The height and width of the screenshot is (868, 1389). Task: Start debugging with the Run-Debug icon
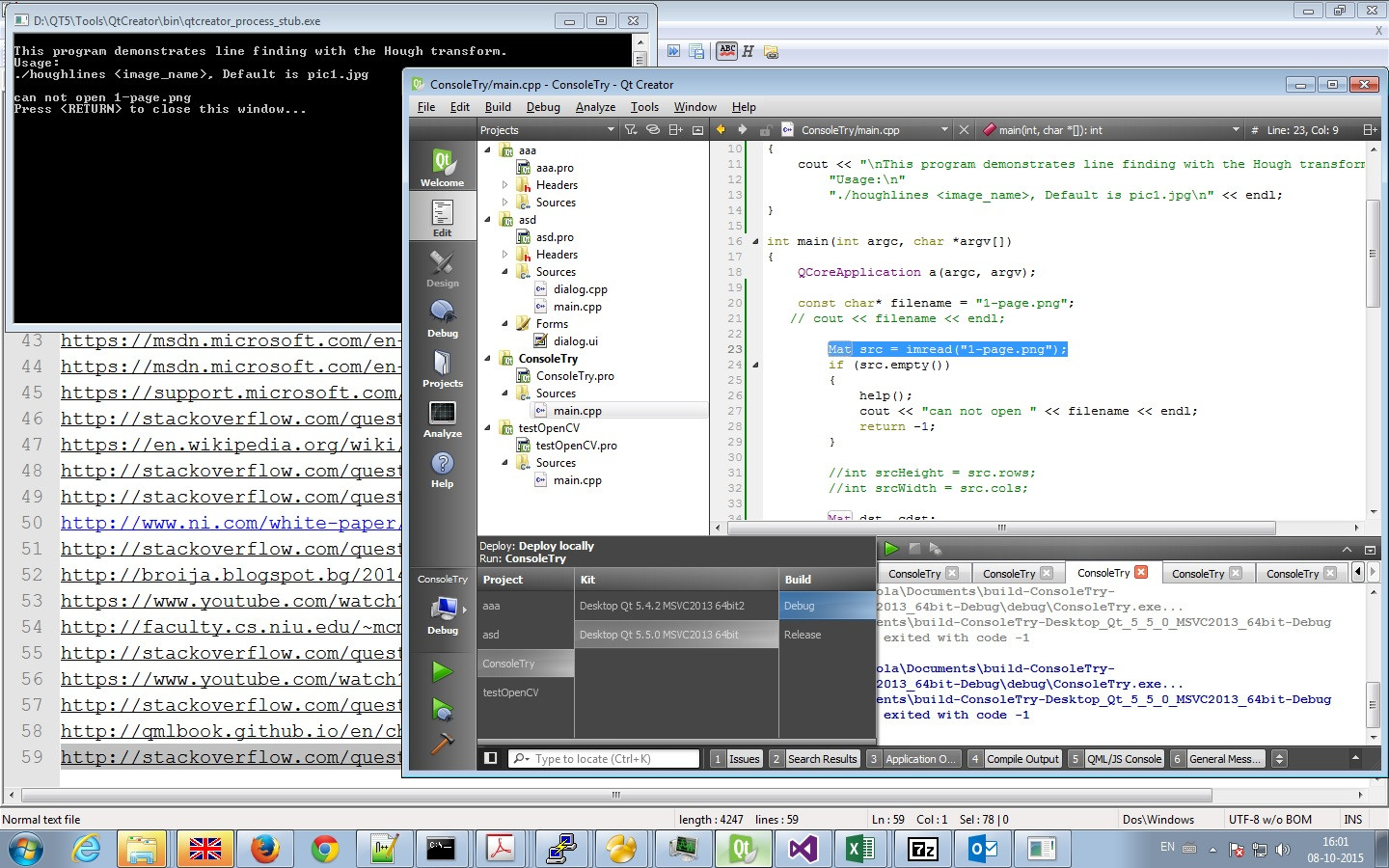pos(443,711)
